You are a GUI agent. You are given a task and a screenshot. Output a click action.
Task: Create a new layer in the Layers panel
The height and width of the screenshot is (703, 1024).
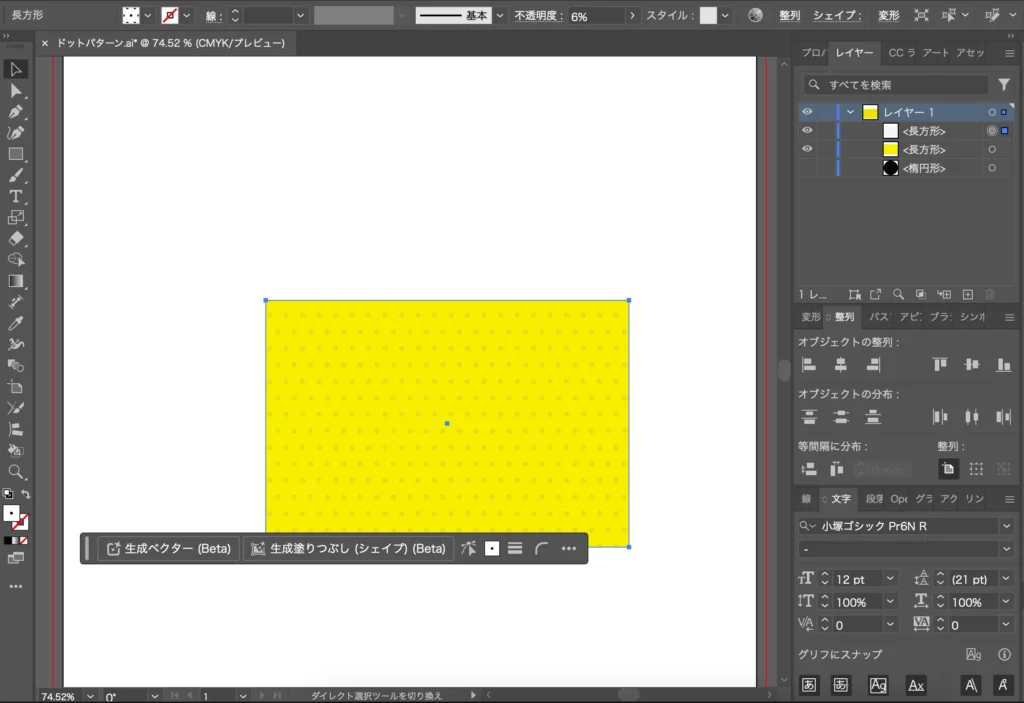click(x=967, y=293)
